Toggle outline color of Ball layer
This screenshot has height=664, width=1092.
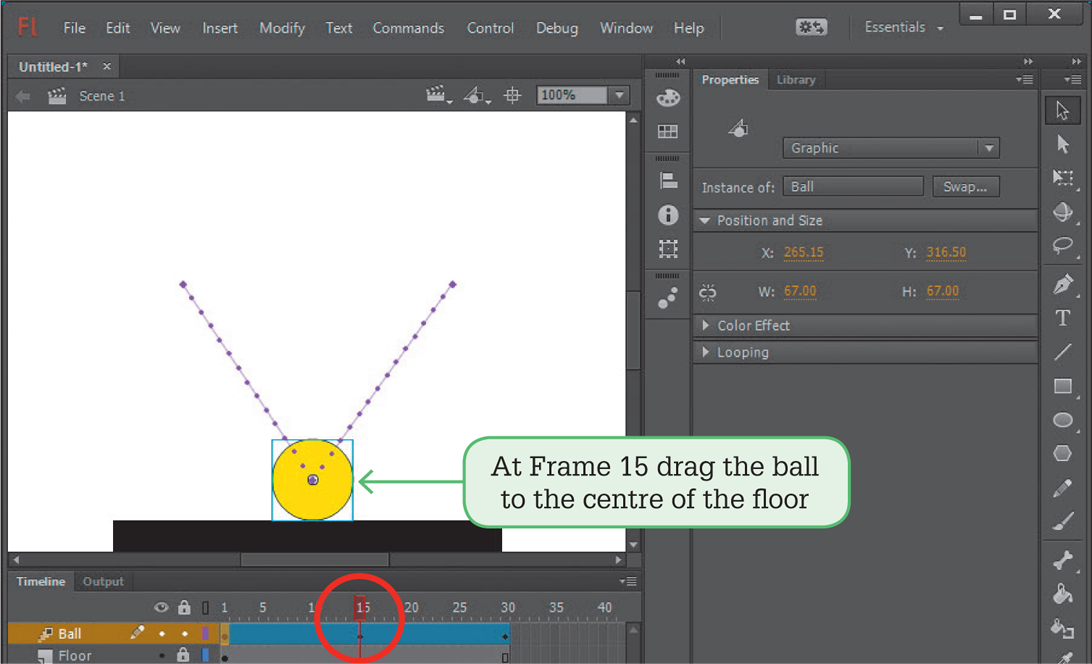[x=205, y=633]
